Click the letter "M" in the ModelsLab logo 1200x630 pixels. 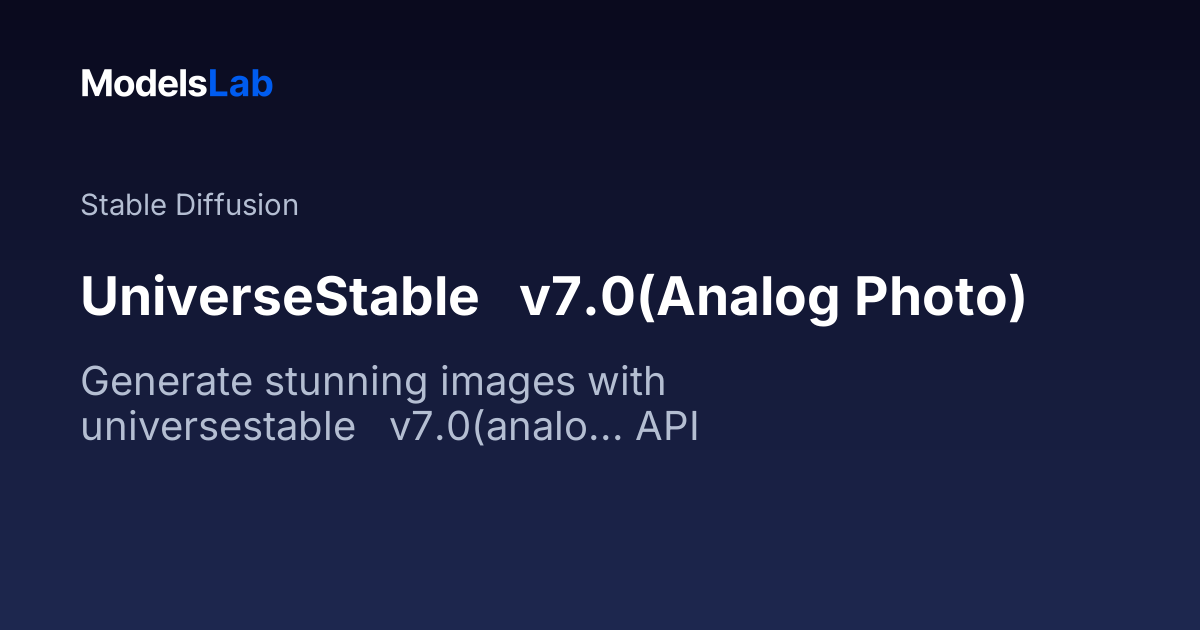[x=96, y=84]
